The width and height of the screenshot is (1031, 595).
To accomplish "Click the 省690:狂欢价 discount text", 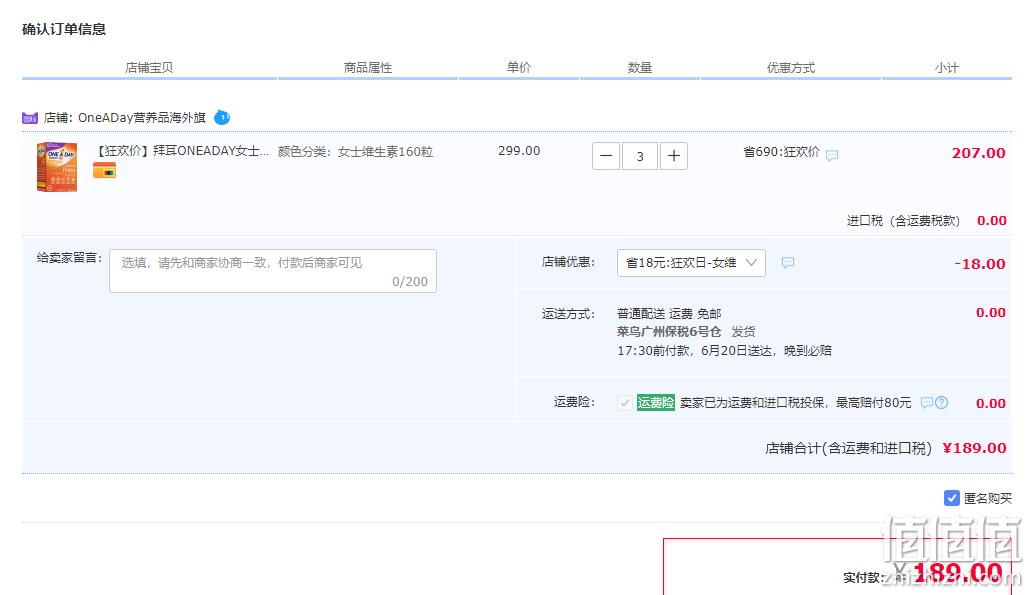I will pyautogui.click(x=781, y=152).
